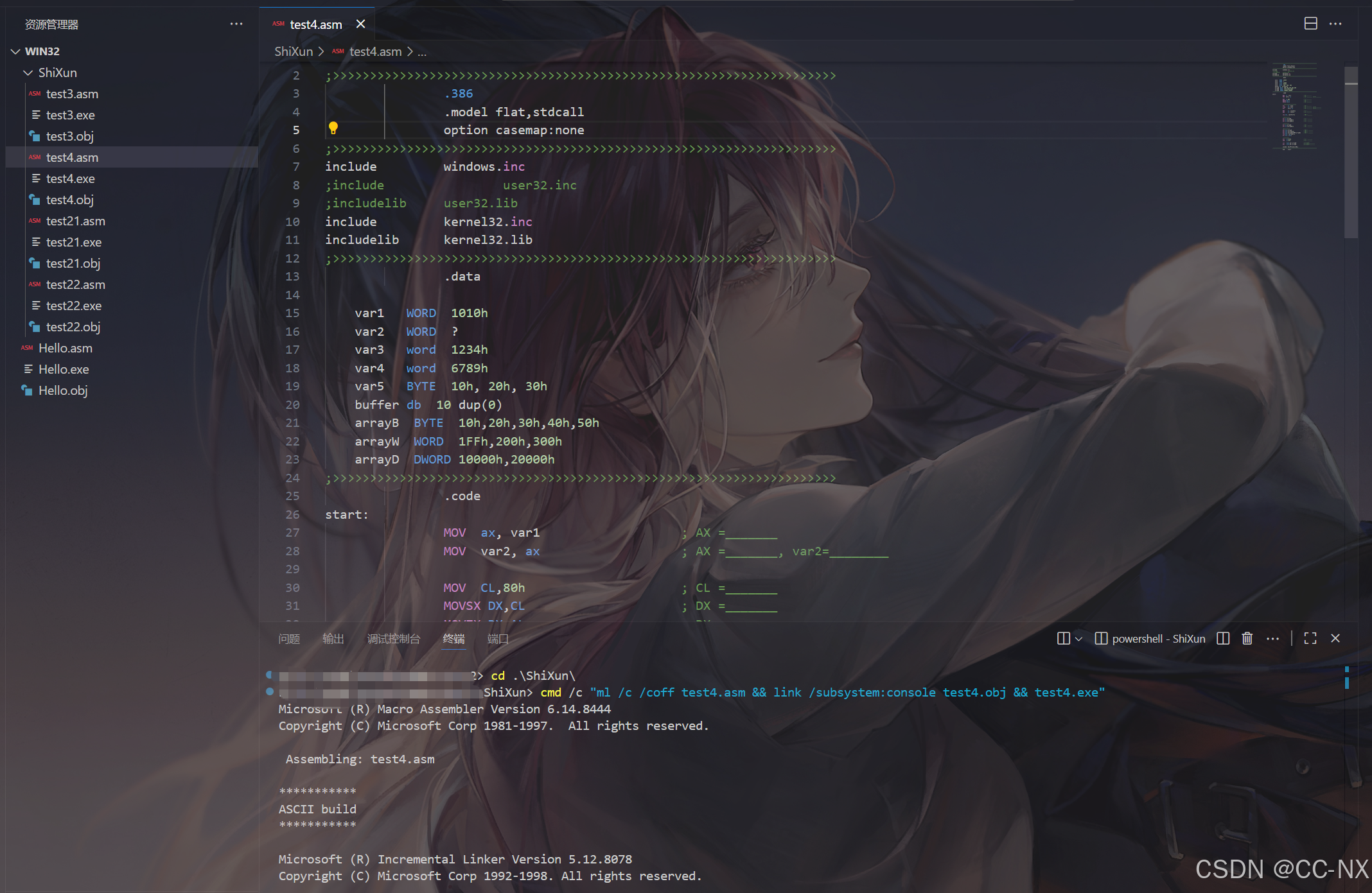The height and width of the screenshot is (893, 1372).
Task: Click ShiXun in the breadcrumb
Action: point(294,51)
